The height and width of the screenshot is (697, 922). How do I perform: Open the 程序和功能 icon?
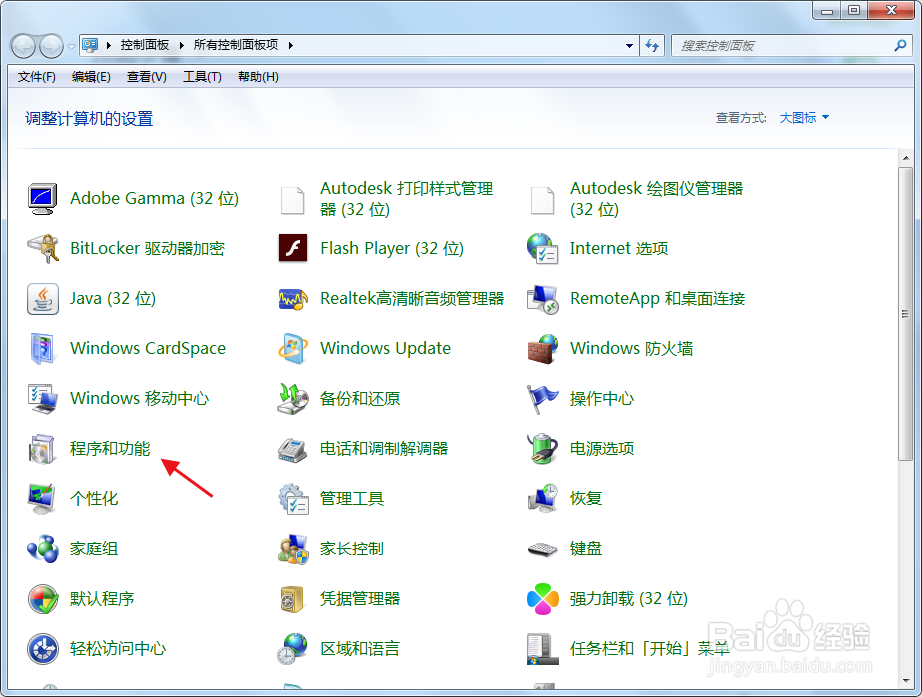pyautogui.click(x=42, y=449)
